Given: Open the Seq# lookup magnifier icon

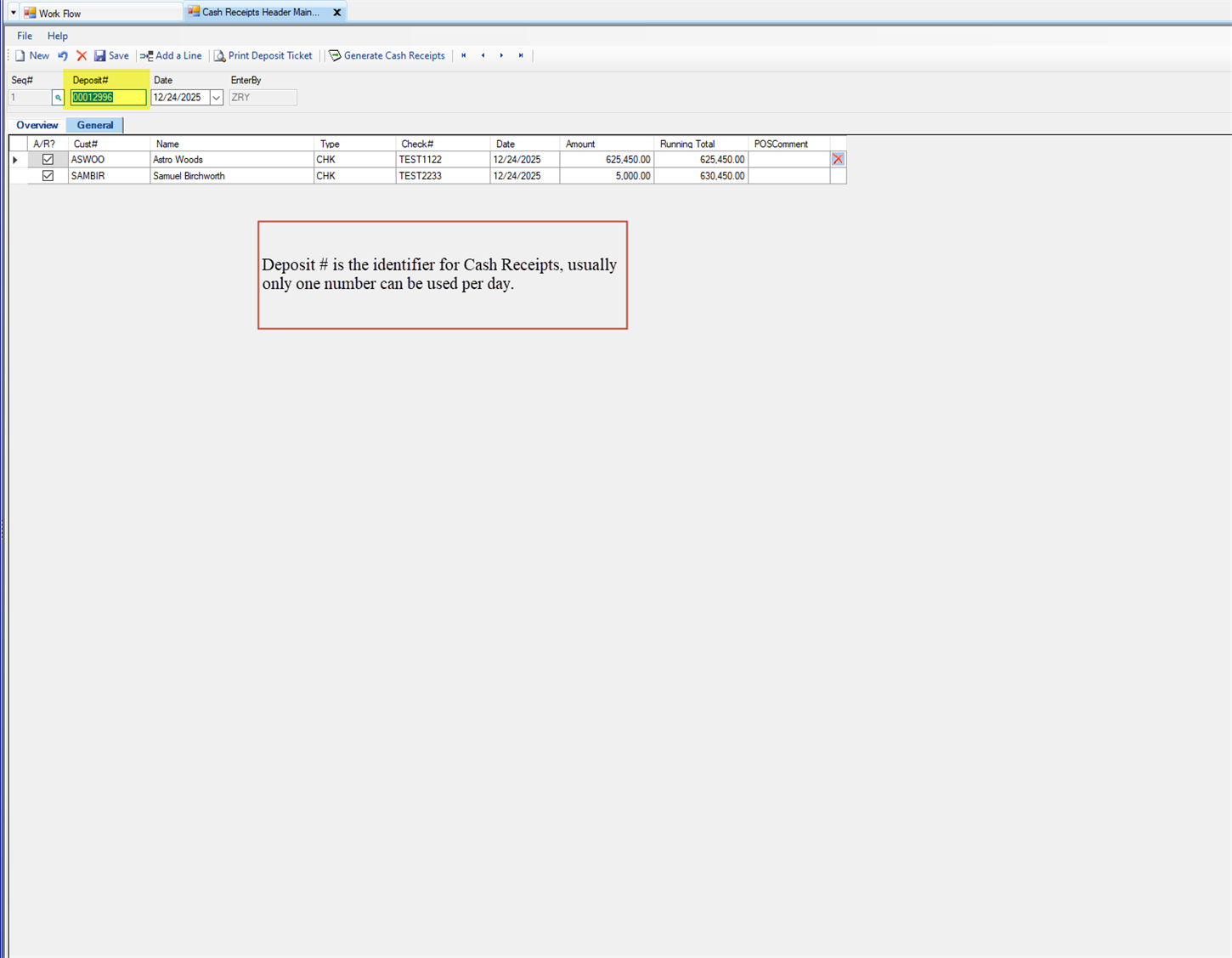Looking at the screenshot, I should click(x=58, y=97).
